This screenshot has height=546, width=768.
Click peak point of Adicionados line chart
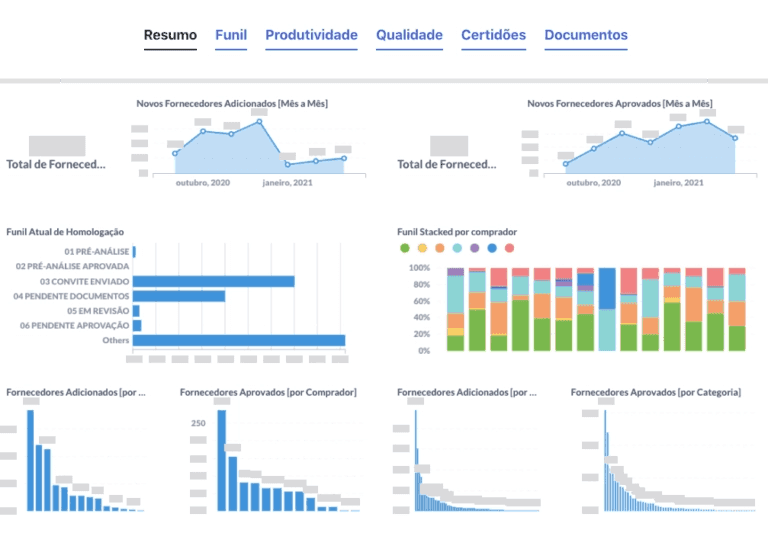point(259,121)
